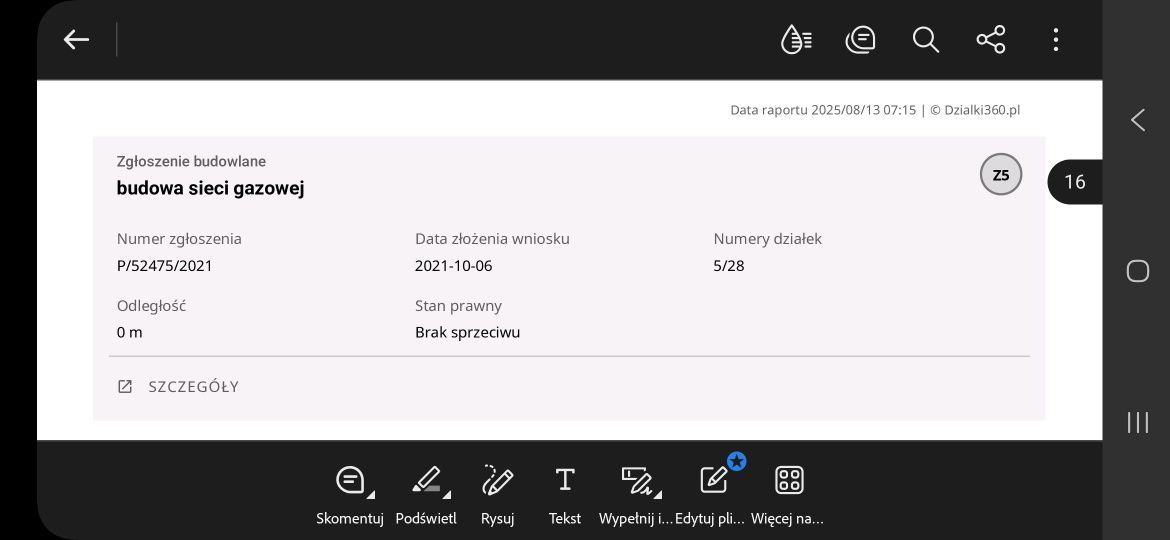The height and width of the screenshot is (540, 1170).
Task: Open the Liquid Mode droplet icon
Action: 796,40
